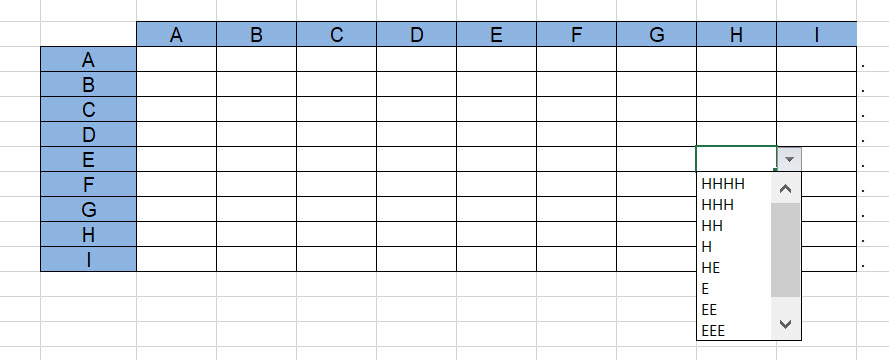This screenshot has height=360, width=889.
Task: Click the gray scrollbar thumb in list
Action: [x=785, y=250]
